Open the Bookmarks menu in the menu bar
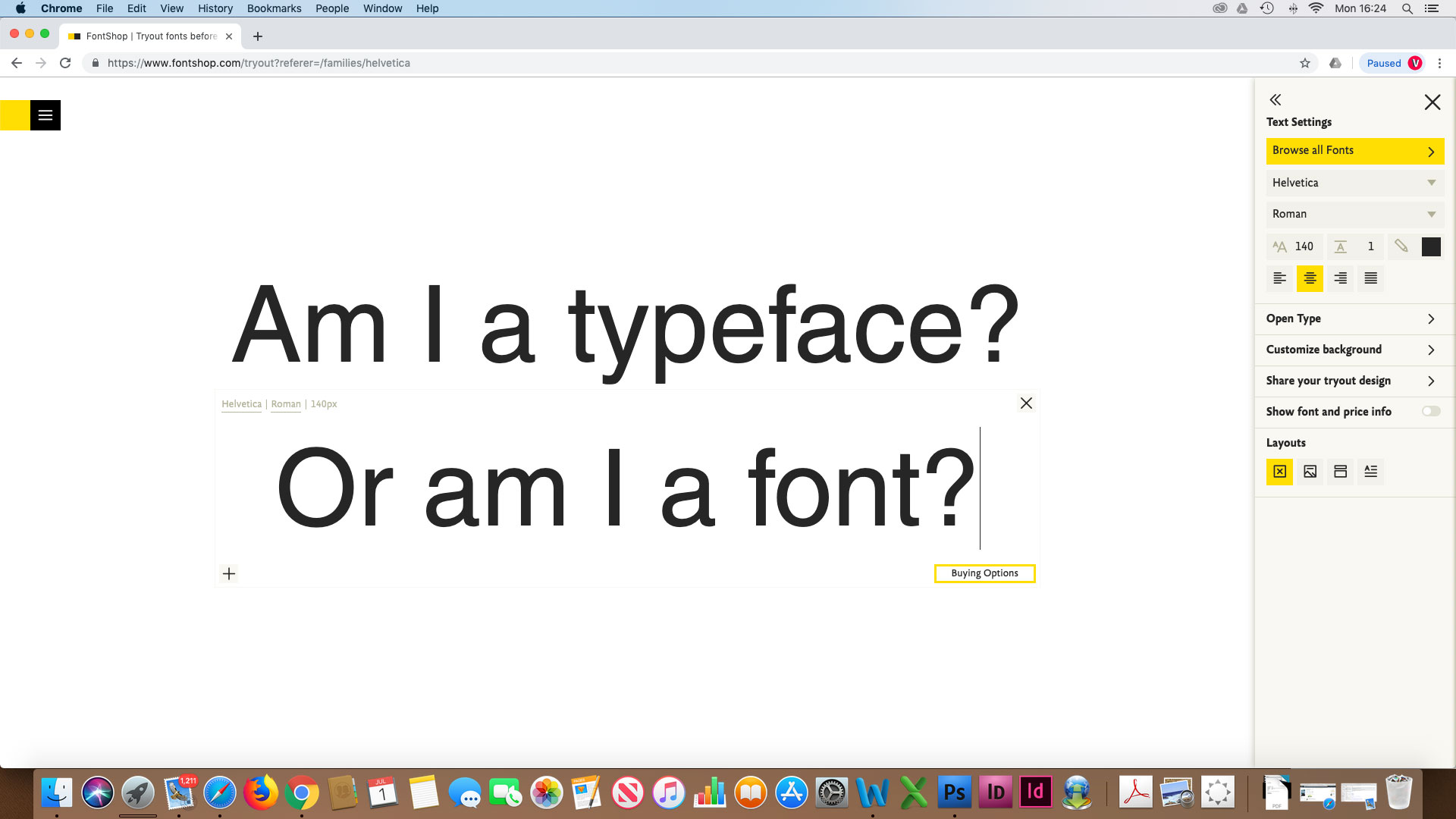 pos(274,8)
